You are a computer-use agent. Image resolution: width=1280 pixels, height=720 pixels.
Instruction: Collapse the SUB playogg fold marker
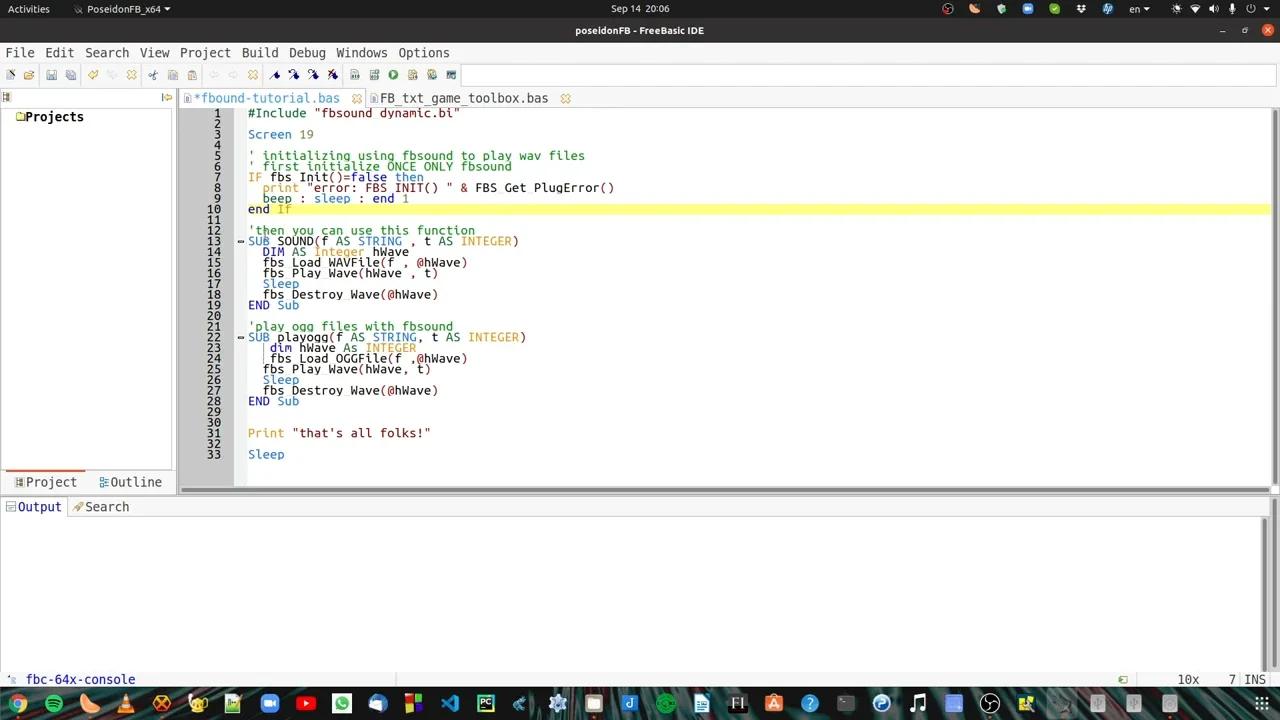tap(241, 338)
